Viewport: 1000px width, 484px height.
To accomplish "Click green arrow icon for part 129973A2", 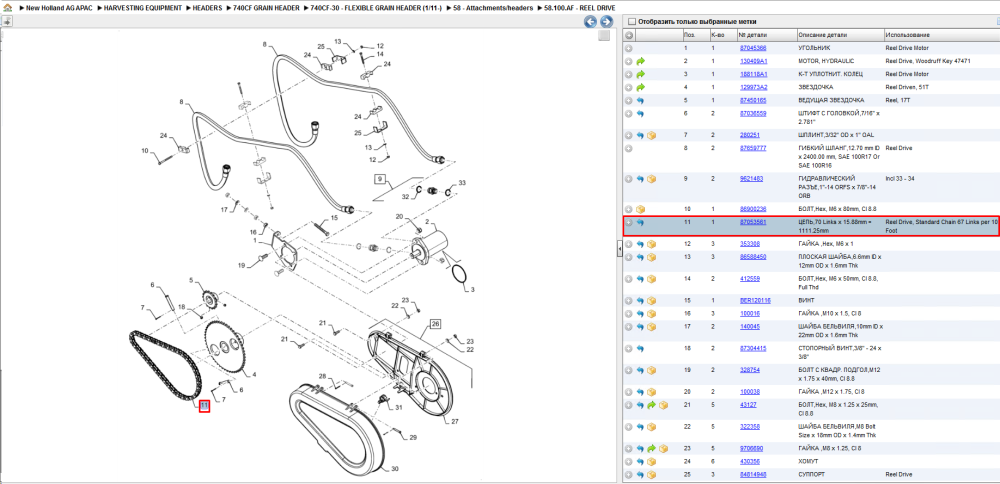I will click(x=640, y=87).
